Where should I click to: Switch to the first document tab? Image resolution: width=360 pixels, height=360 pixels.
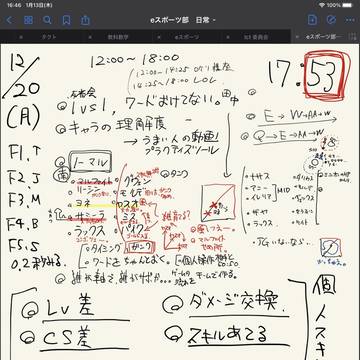(x=49, y=37)
